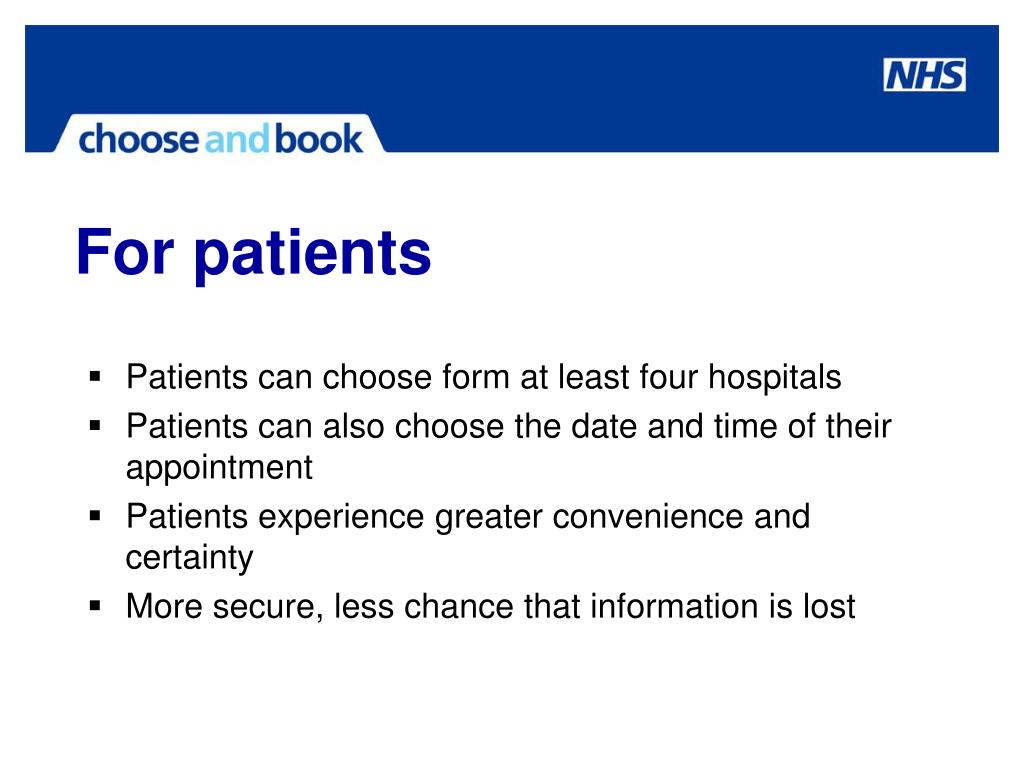
Task: Click the word 'certainty'
Action: coord(189,558)
